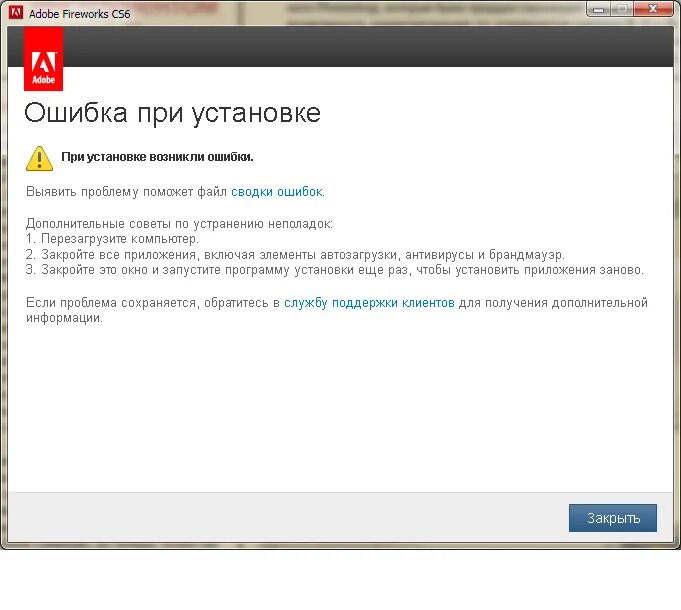Viewport: 681px width, 610px height.
Task: Maximize the Adobe Fireworks CS6 window
Action: tap(622, 10)
